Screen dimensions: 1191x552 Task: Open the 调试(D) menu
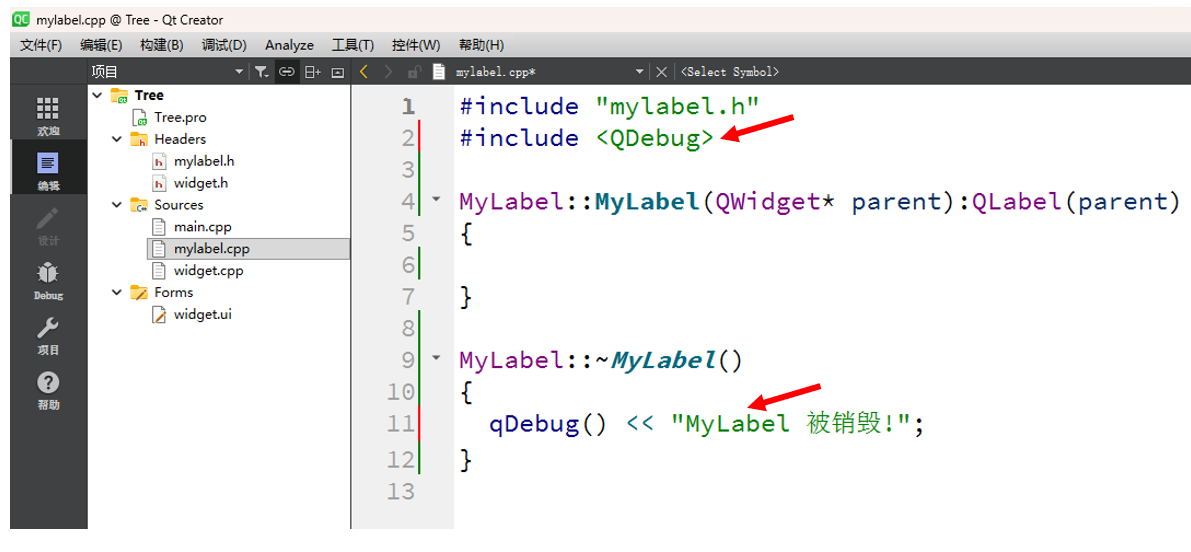tap(224, 45)
